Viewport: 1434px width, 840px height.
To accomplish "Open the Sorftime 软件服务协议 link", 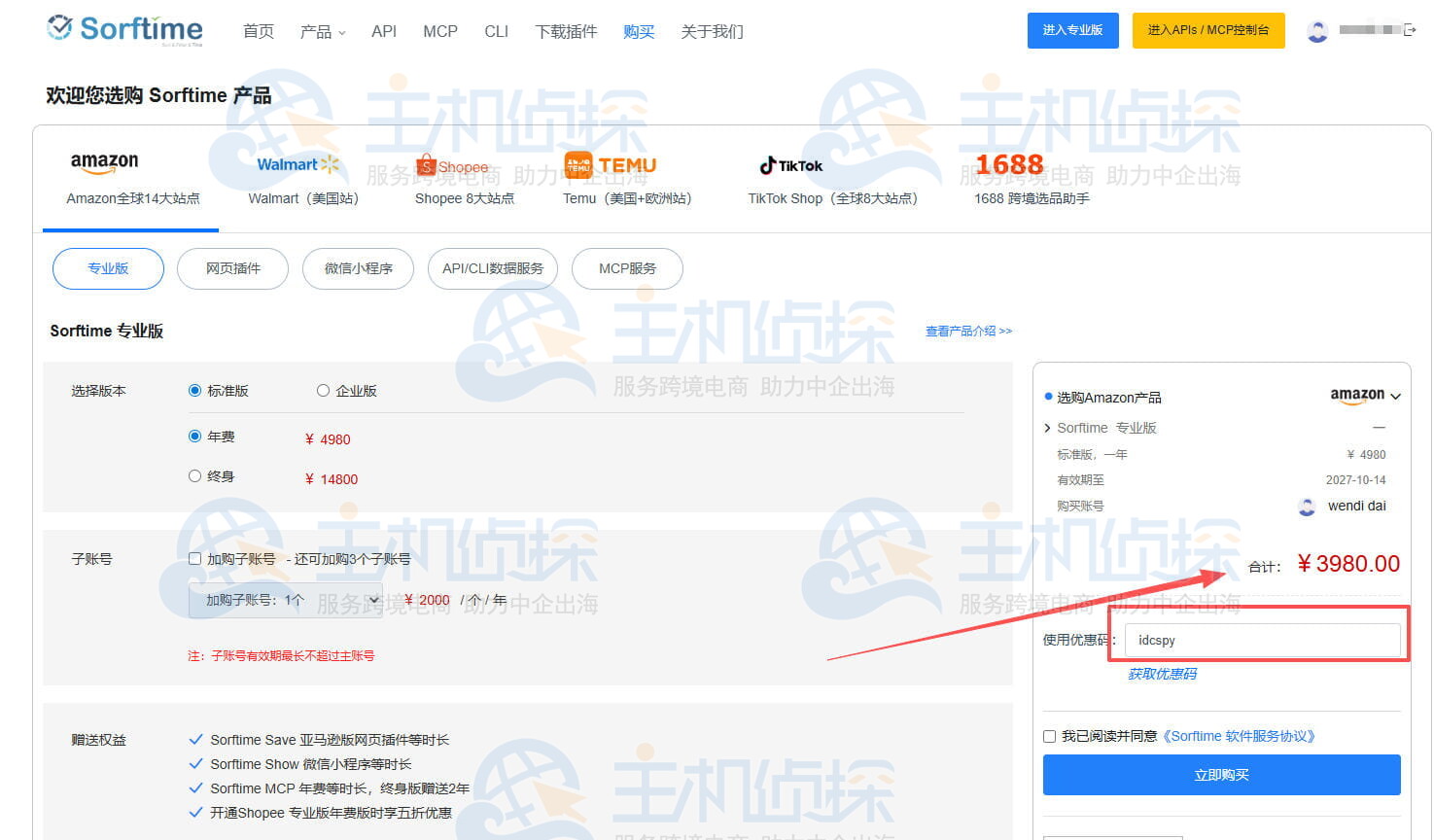I will tap(1239, 737).
